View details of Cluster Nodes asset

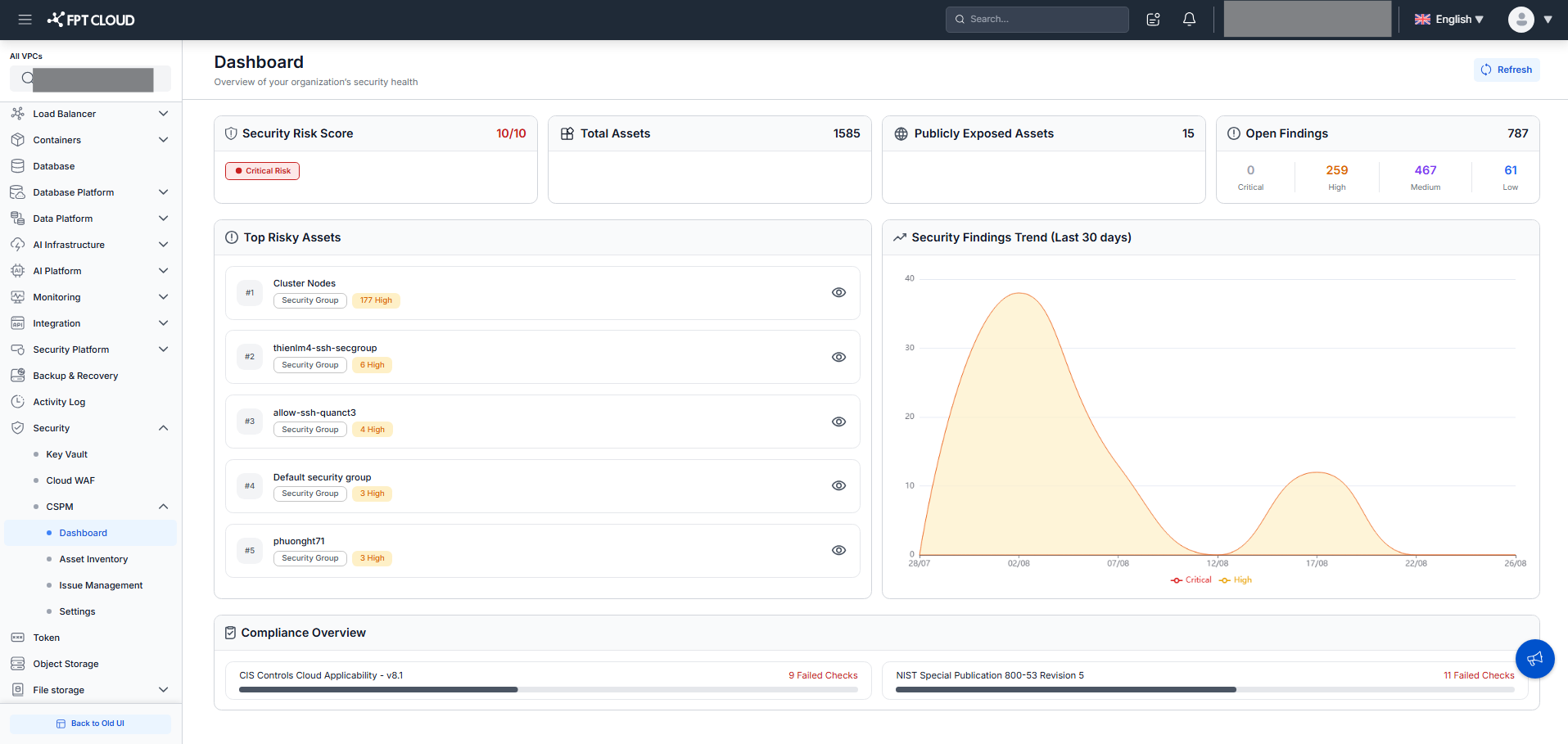click(838, 292)
